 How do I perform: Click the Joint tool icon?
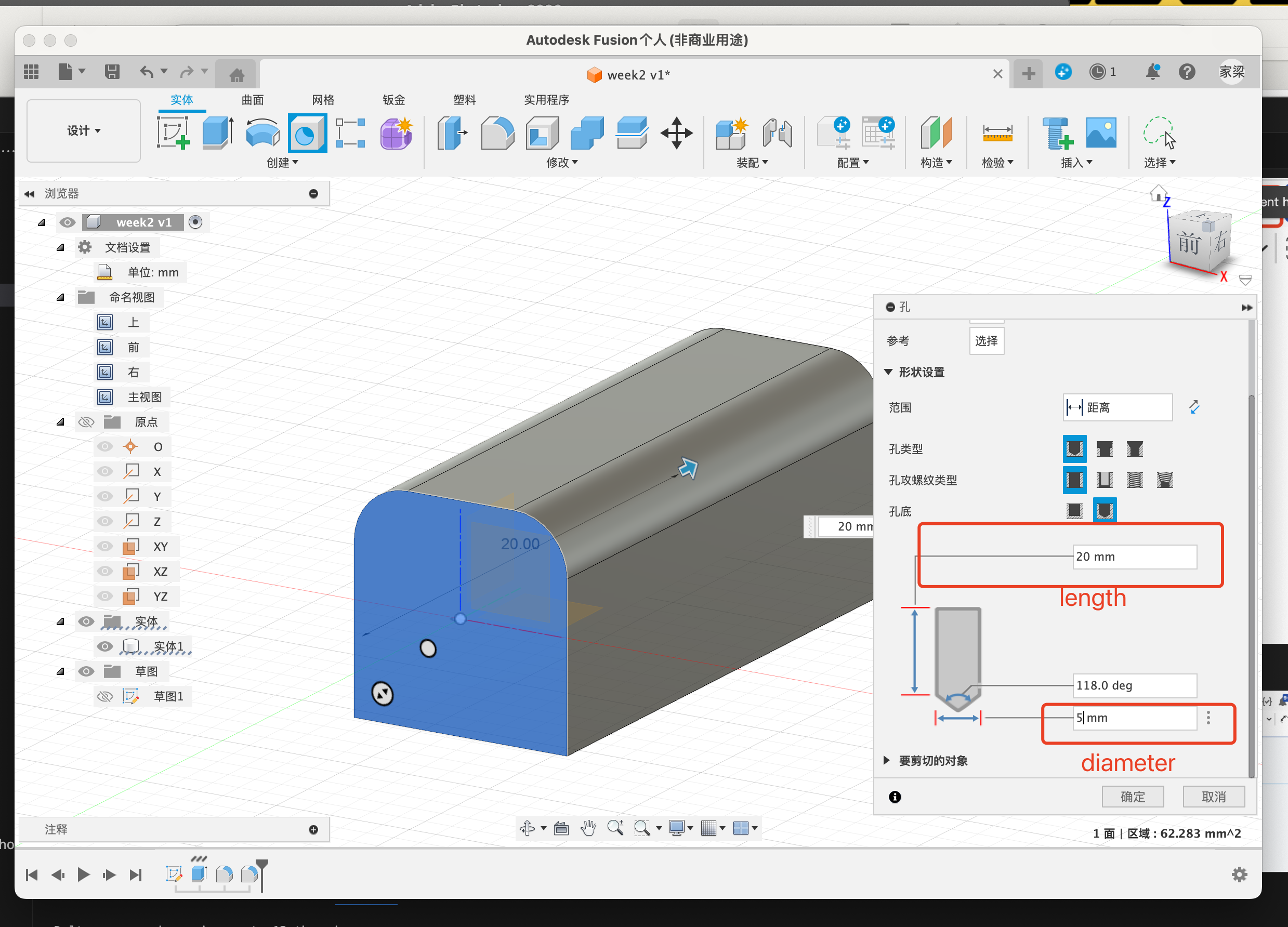click(778, 133)
